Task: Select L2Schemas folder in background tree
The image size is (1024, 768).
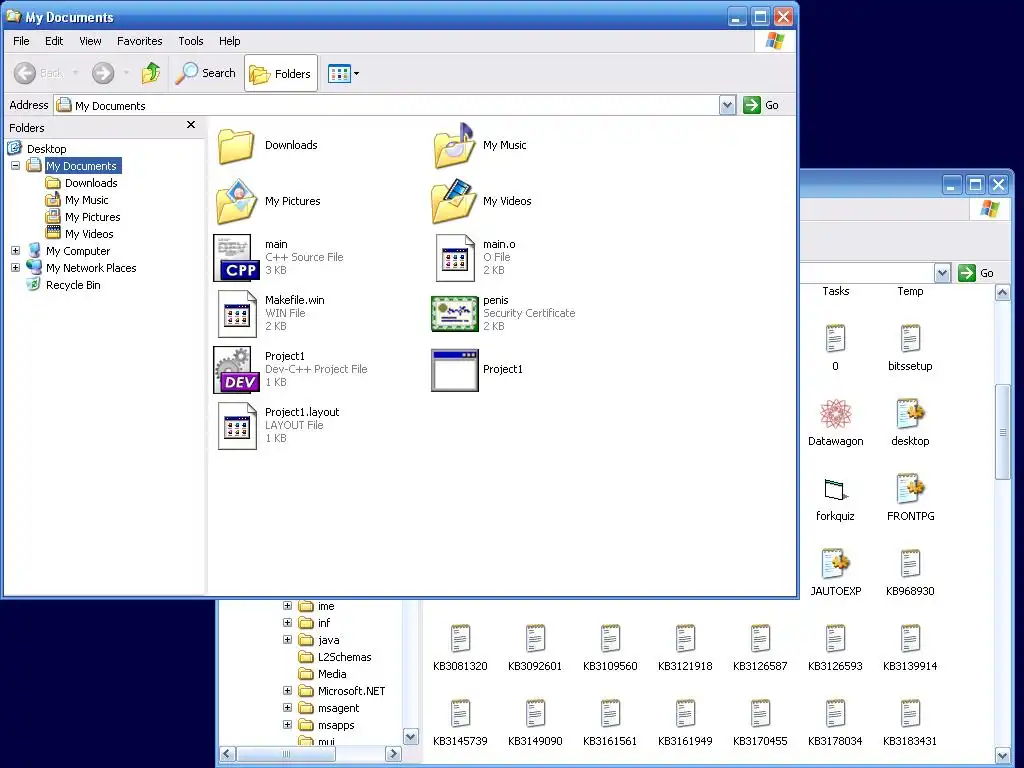Action: point(344,657)
